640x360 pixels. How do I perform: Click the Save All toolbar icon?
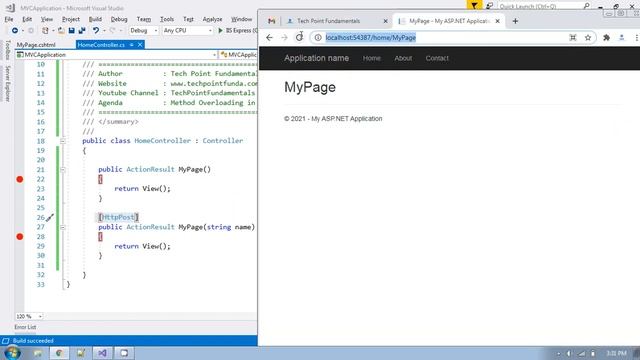[82, 31]
